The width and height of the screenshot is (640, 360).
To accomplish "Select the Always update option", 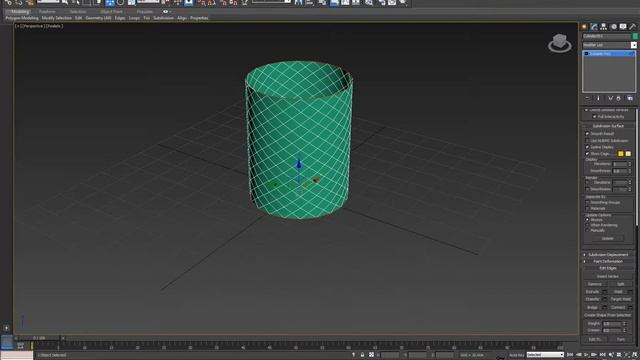I will coord(587,220).
